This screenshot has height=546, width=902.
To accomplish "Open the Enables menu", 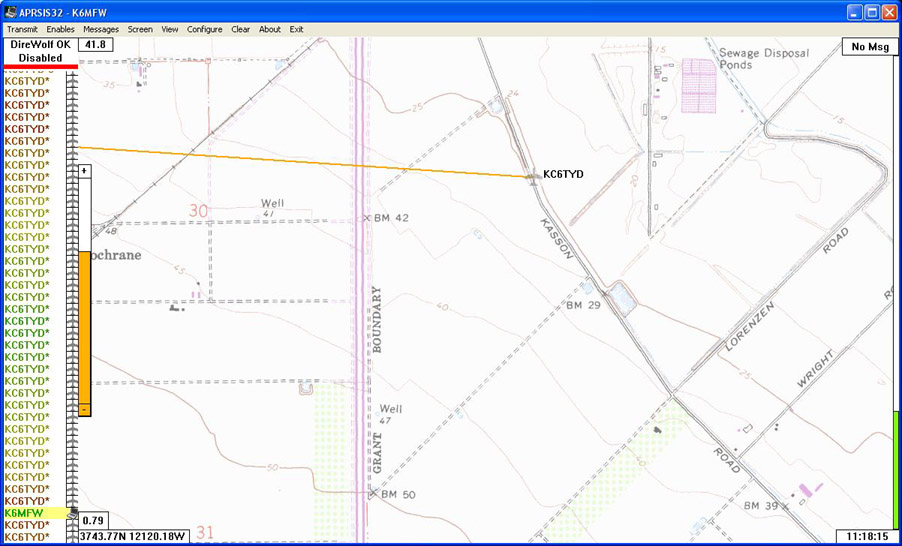I will (x=60, y=29).
